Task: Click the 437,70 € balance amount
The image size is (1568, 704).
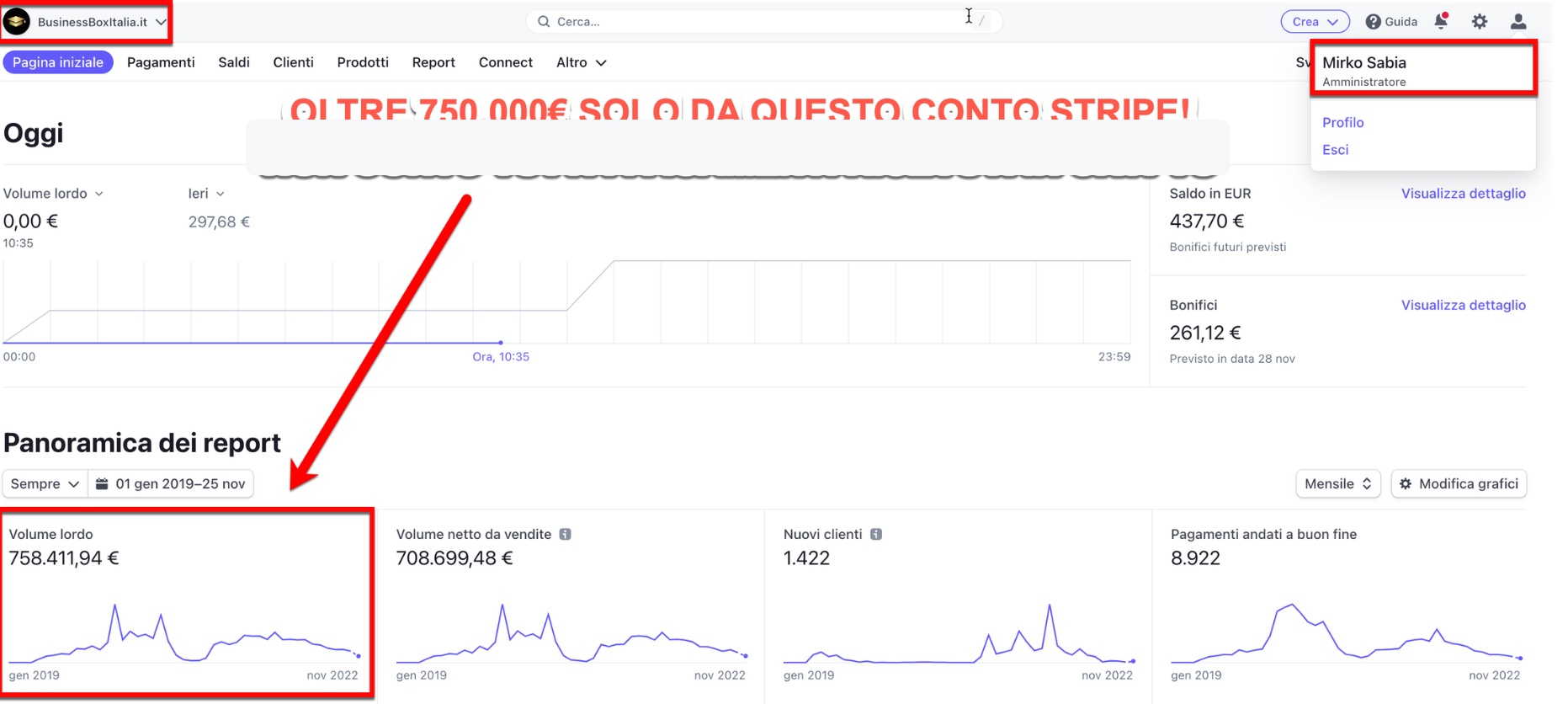Action: pos(1206,221)
